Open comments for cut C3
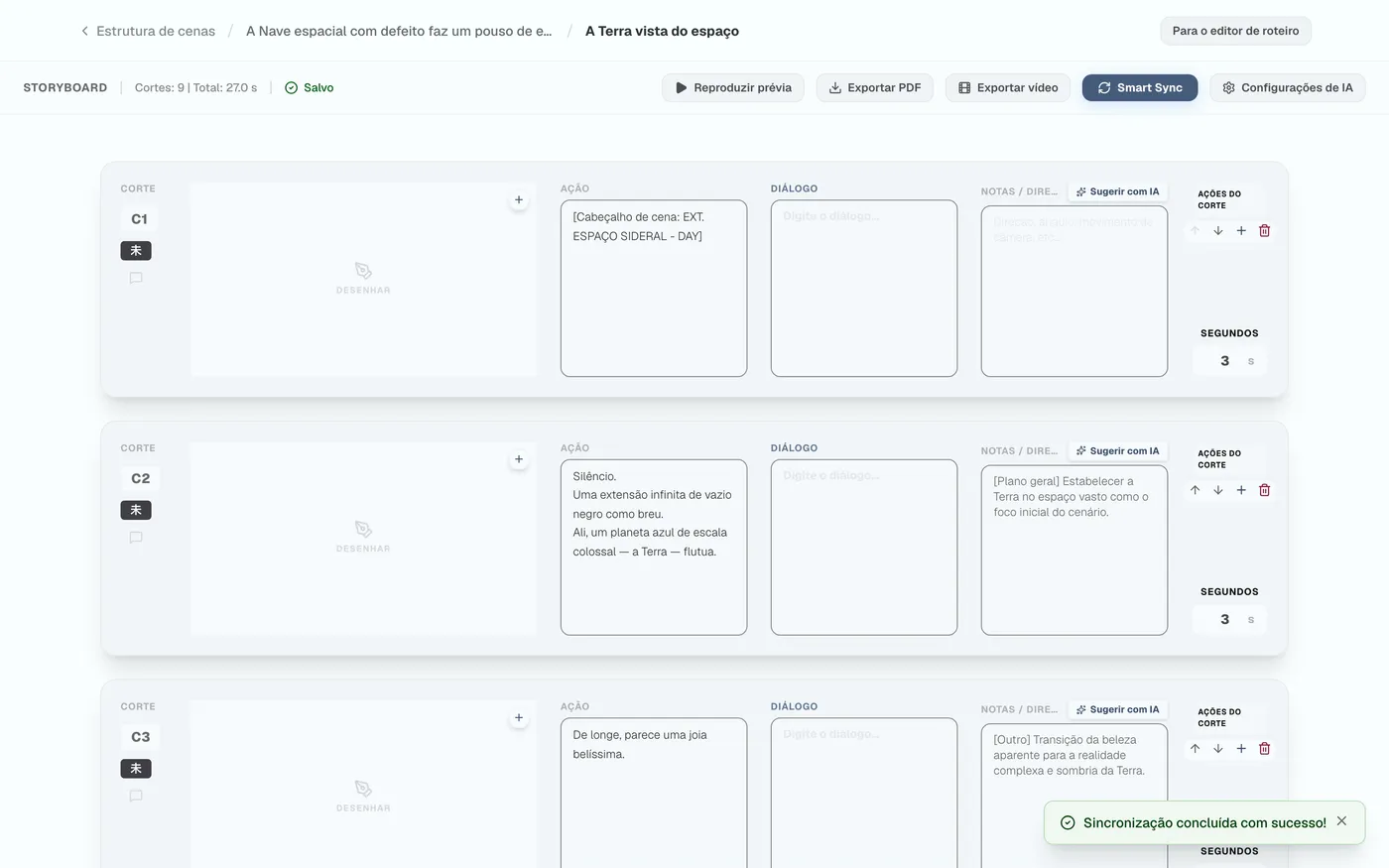 tap(136, 796)
